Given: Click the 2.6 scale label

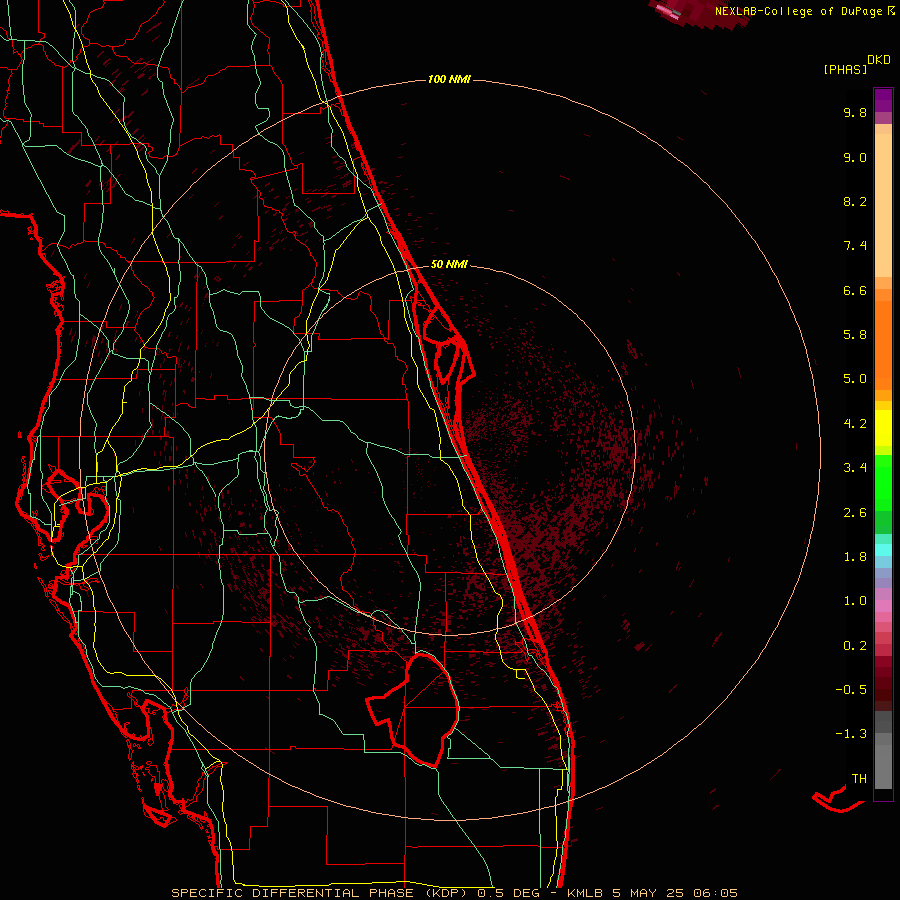Looking at the screenshot, I should click(855, 513).
